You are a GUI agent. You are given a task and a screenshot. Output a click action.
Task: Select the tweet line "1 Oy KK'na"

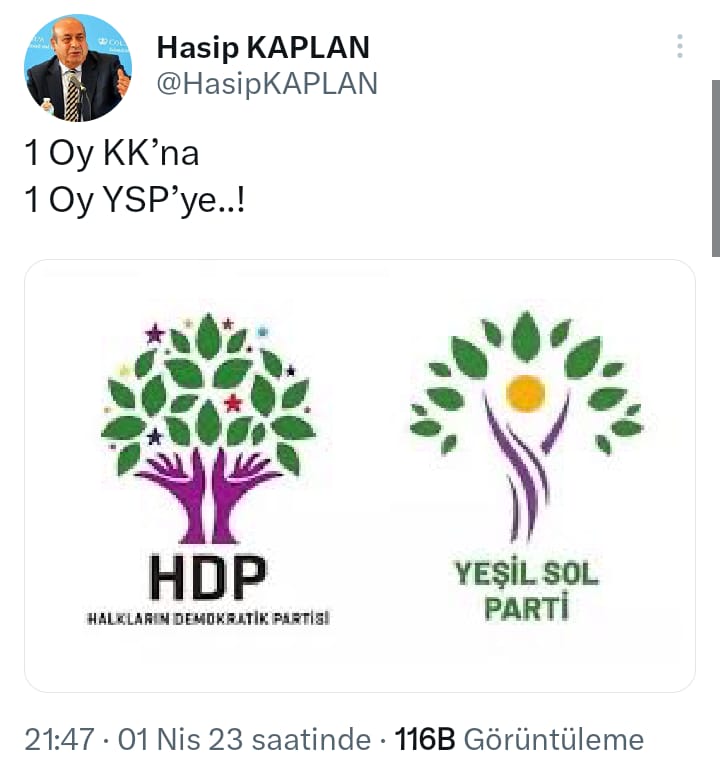tap(112, 153)
